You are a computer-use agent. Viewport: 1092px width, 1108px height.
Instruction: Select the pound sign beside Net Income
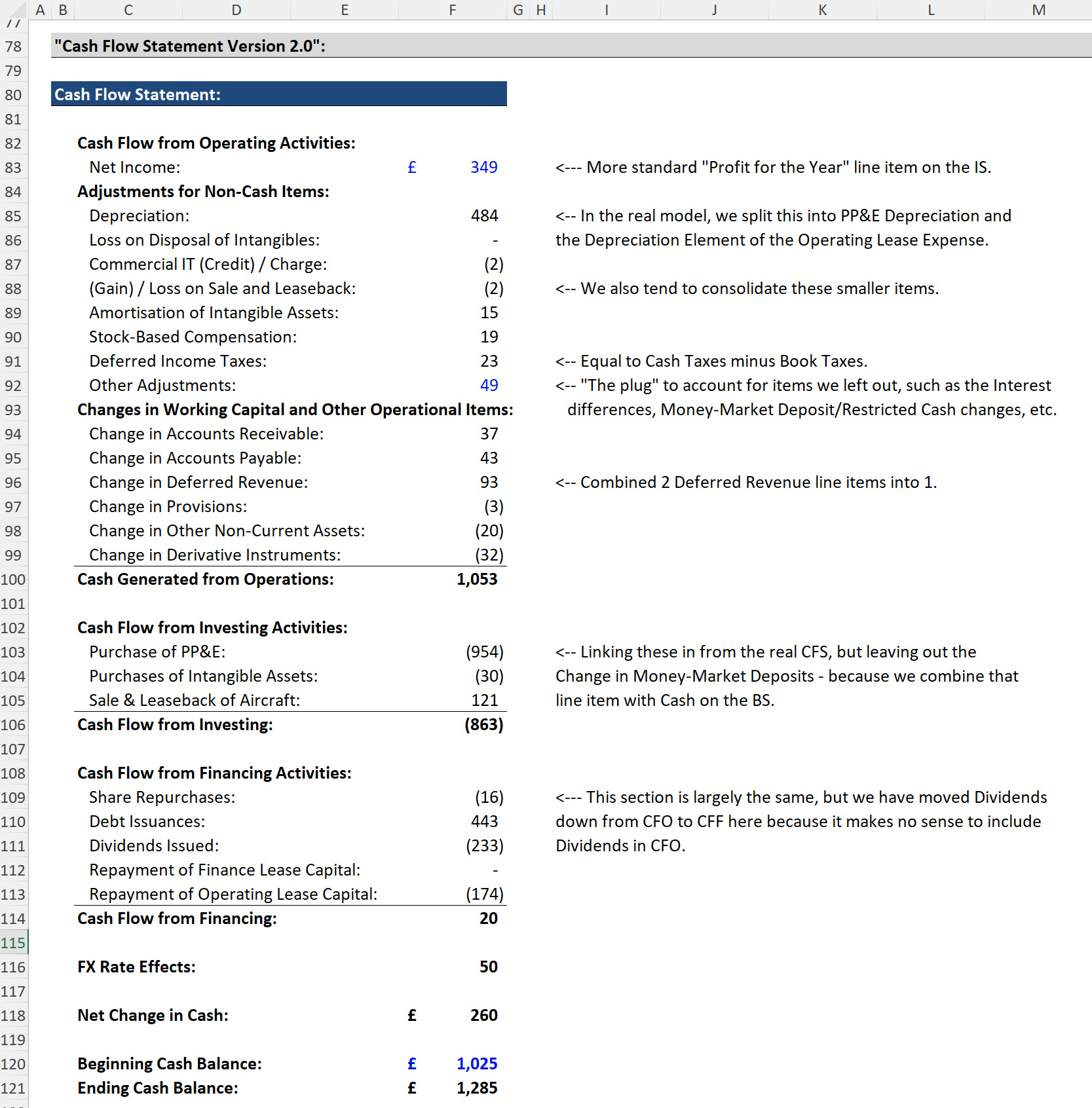click(x=412, y=168)
